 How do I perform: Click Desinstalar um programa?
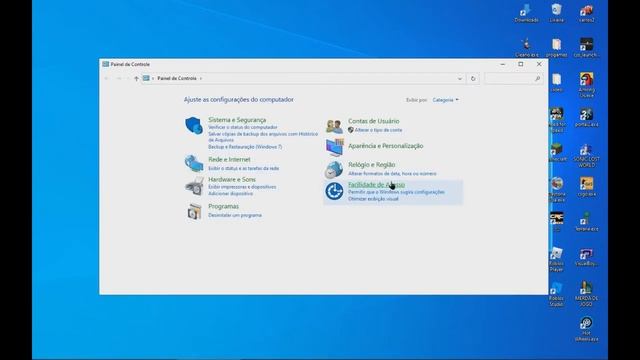235,216
